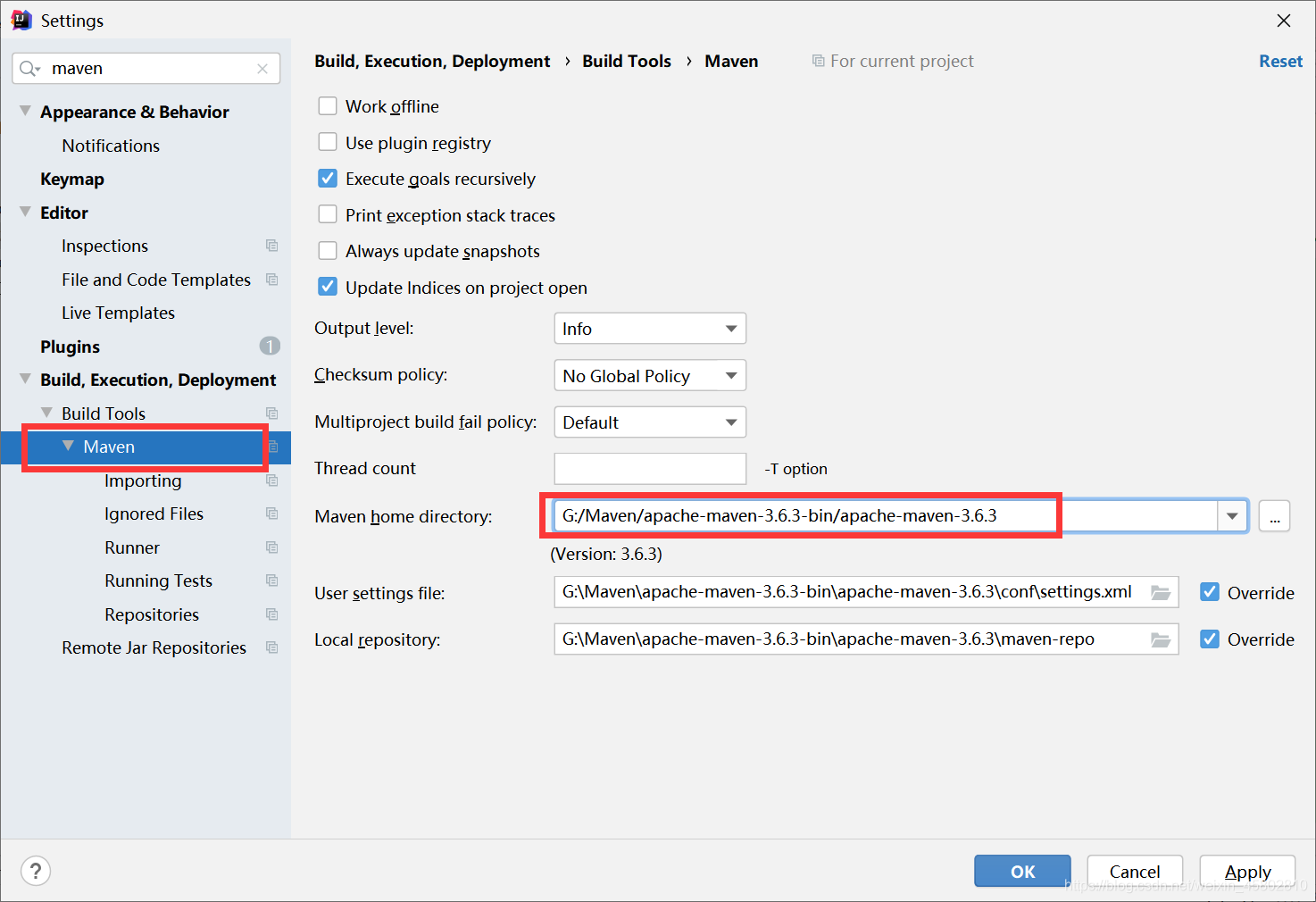Select Importing under Maven
This screenshot has height=902, width=1316.
[x=143, y=480]
